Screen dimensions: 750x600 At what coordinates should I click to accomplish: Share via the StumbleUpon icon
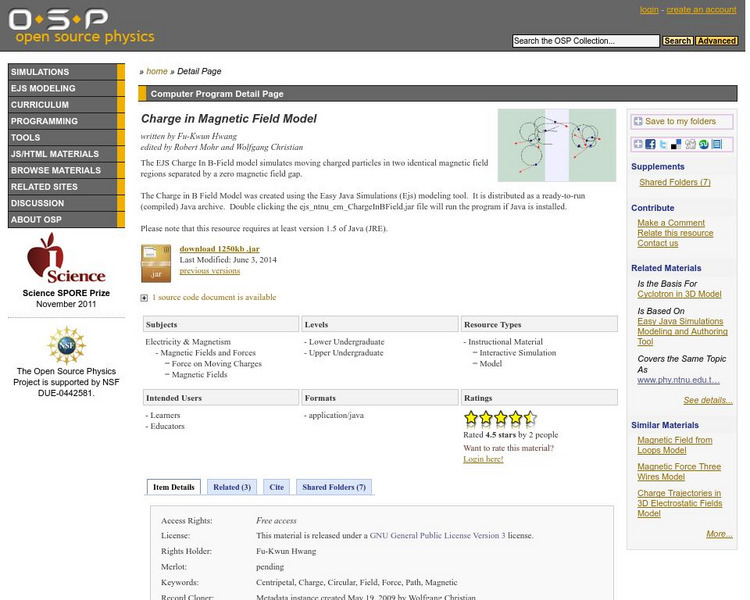tap(703, 144)
